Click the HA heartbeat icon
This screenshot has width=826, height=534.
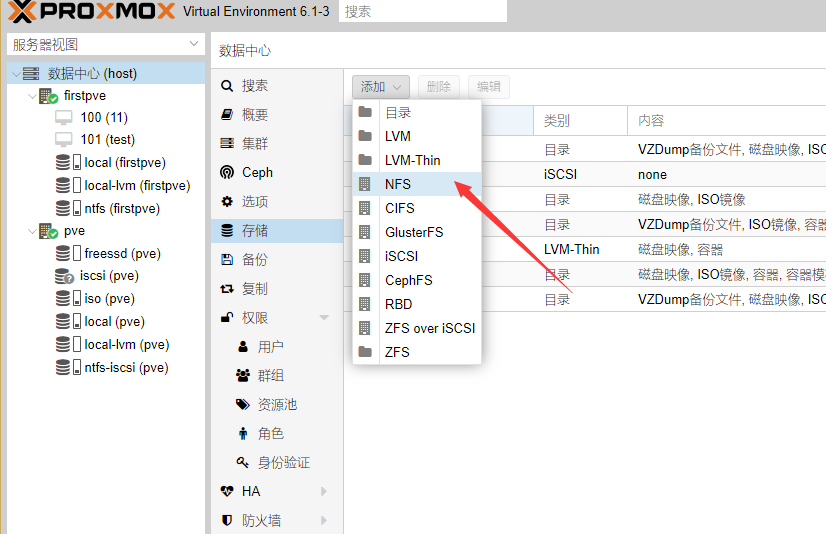[x=227, y=491]
